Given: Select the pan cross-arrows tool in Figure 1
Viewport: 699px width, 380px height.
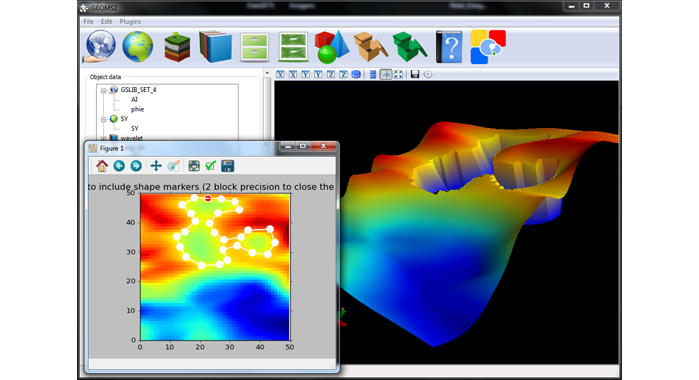Looking at the screenshot, I should pyautogui.click(x=156, y=166).
